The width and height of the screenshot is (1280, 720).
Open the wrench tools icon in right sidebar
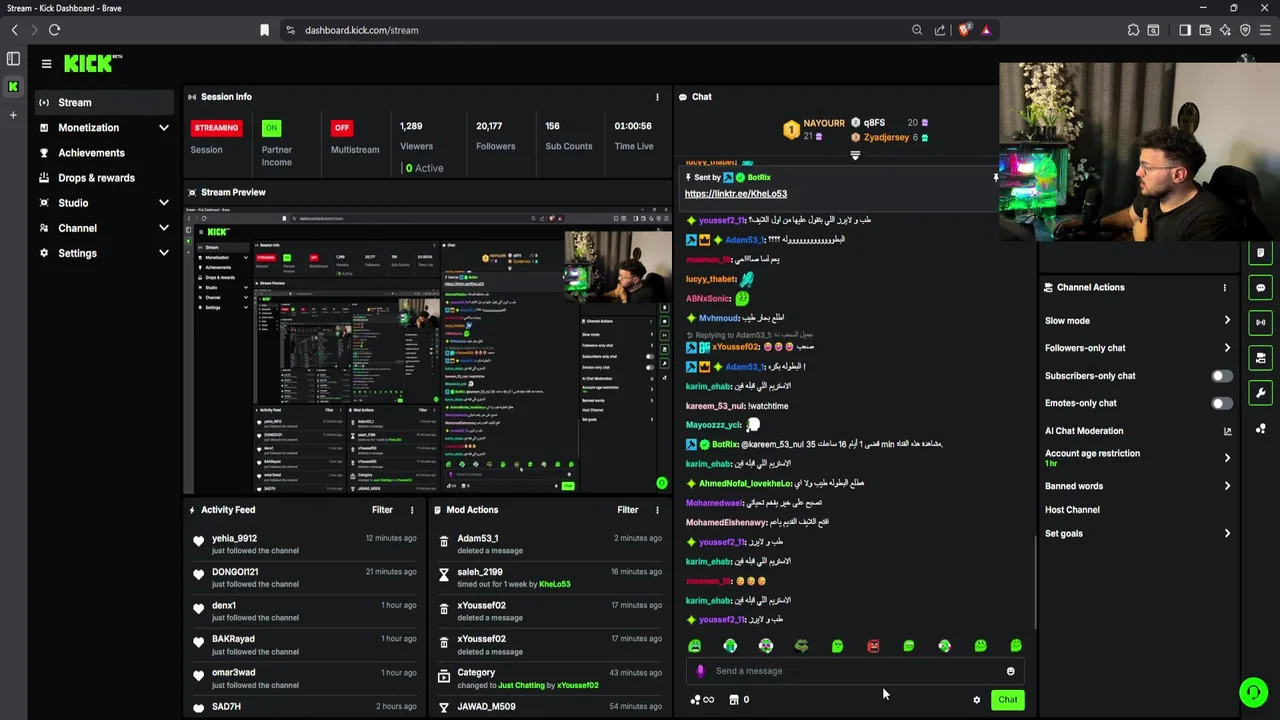click(1260, 393)
